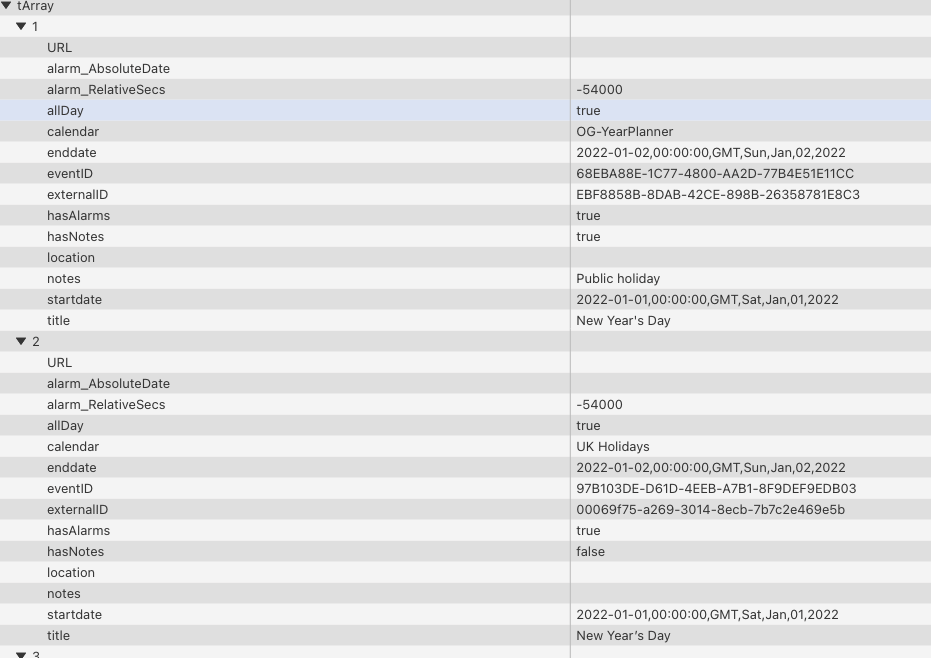Select the externalID value starting with EBF8858B
This screenshot has width=931, height=658.
point(718,195)
